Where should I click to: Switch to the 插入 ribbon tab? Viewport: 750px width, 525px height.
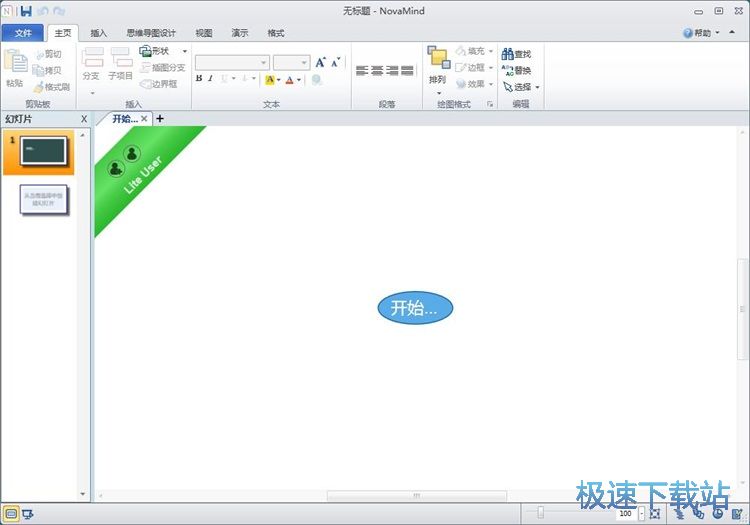[99, 33]
